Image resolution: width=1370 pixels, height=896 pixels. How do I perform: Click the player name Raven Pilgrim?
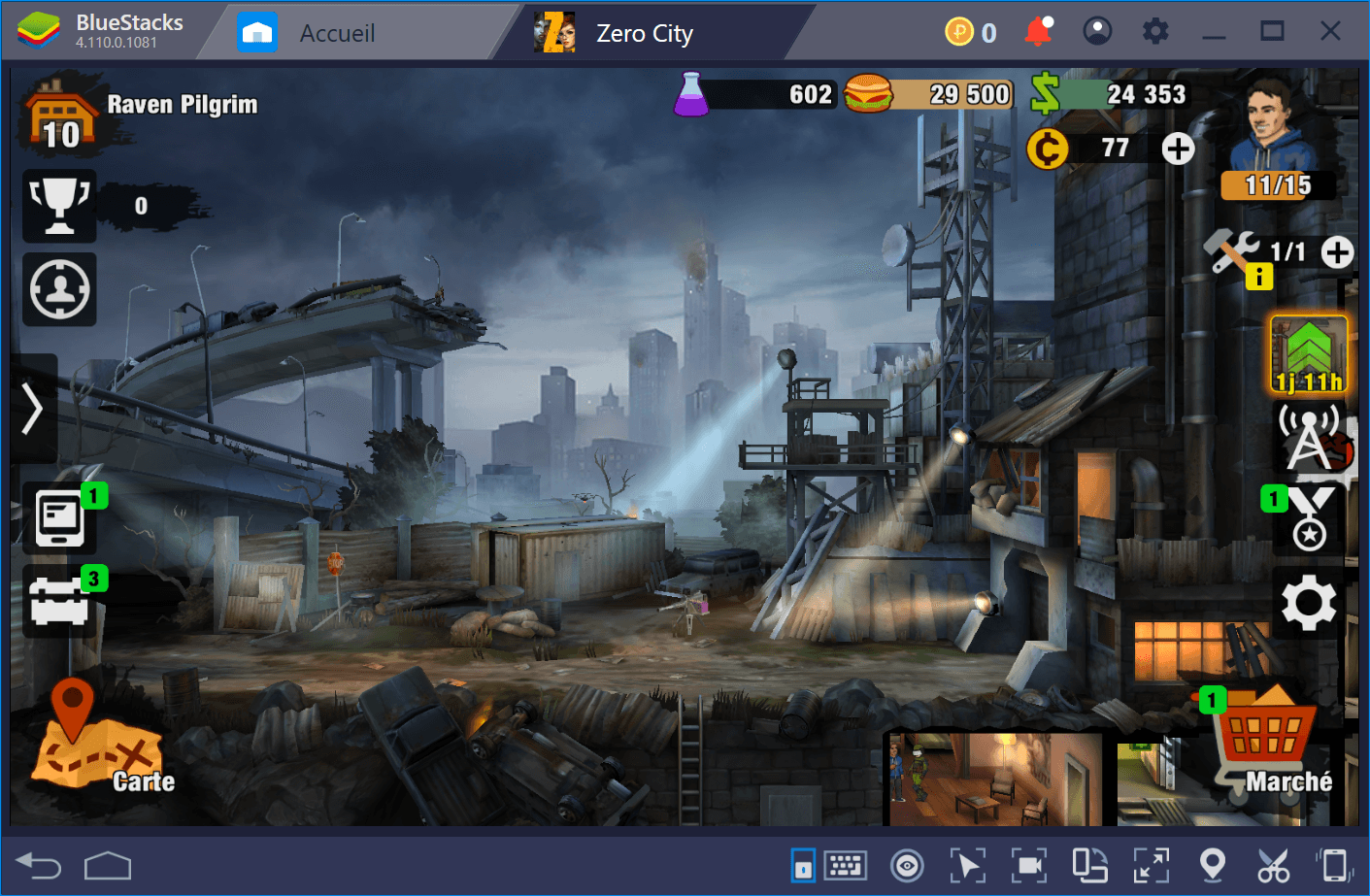(183, 105)
